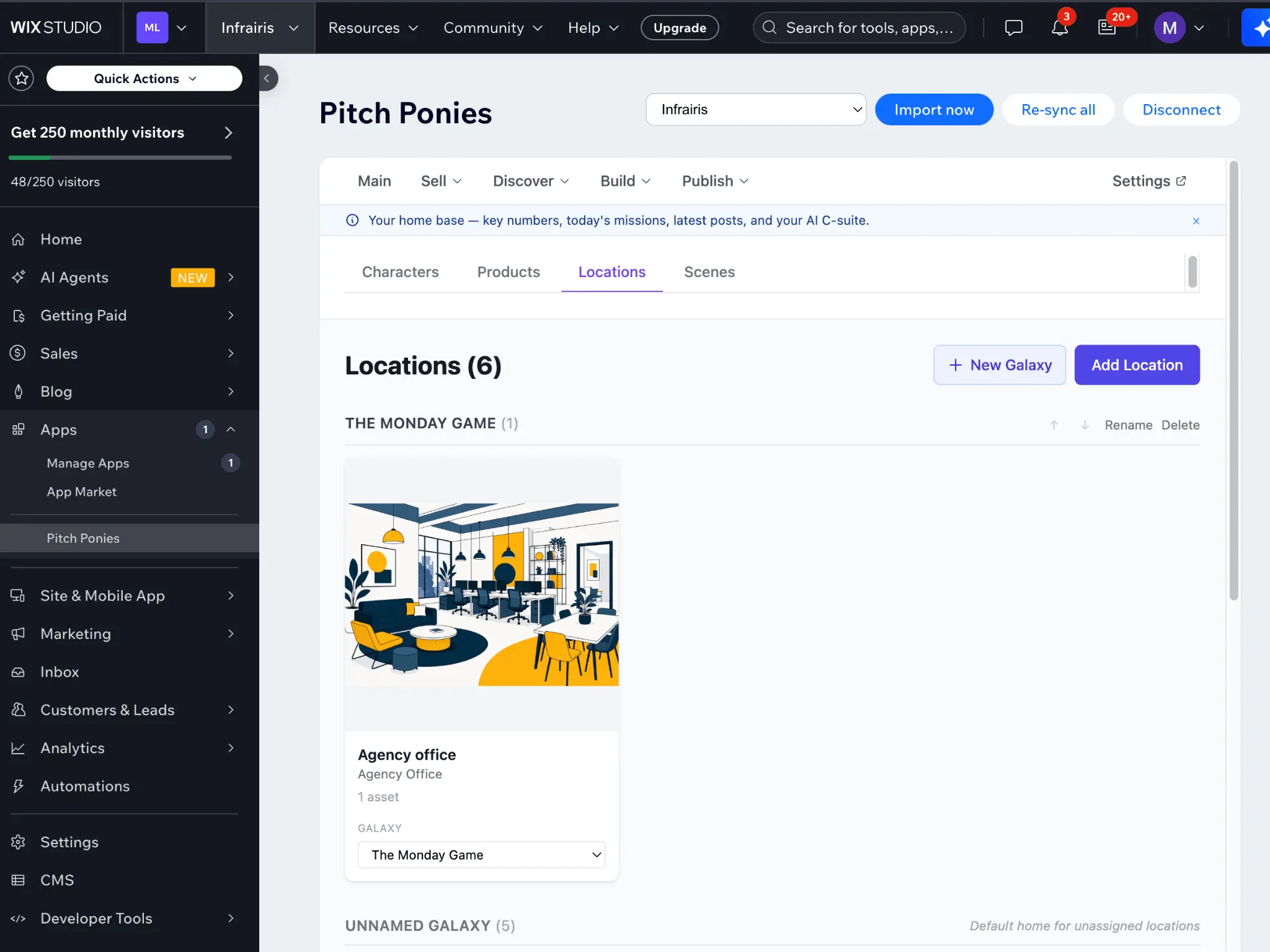Image resolution: width=1270 pixels, height=952 pixels.
Task: Go to the Main tab
Action: [375, 181]
